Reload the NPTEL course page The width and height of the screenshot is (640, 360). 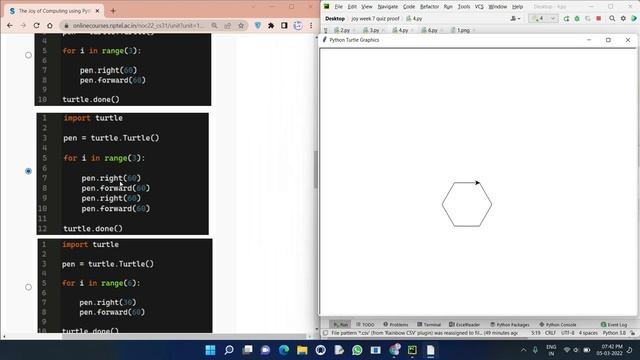coord(36,25)
